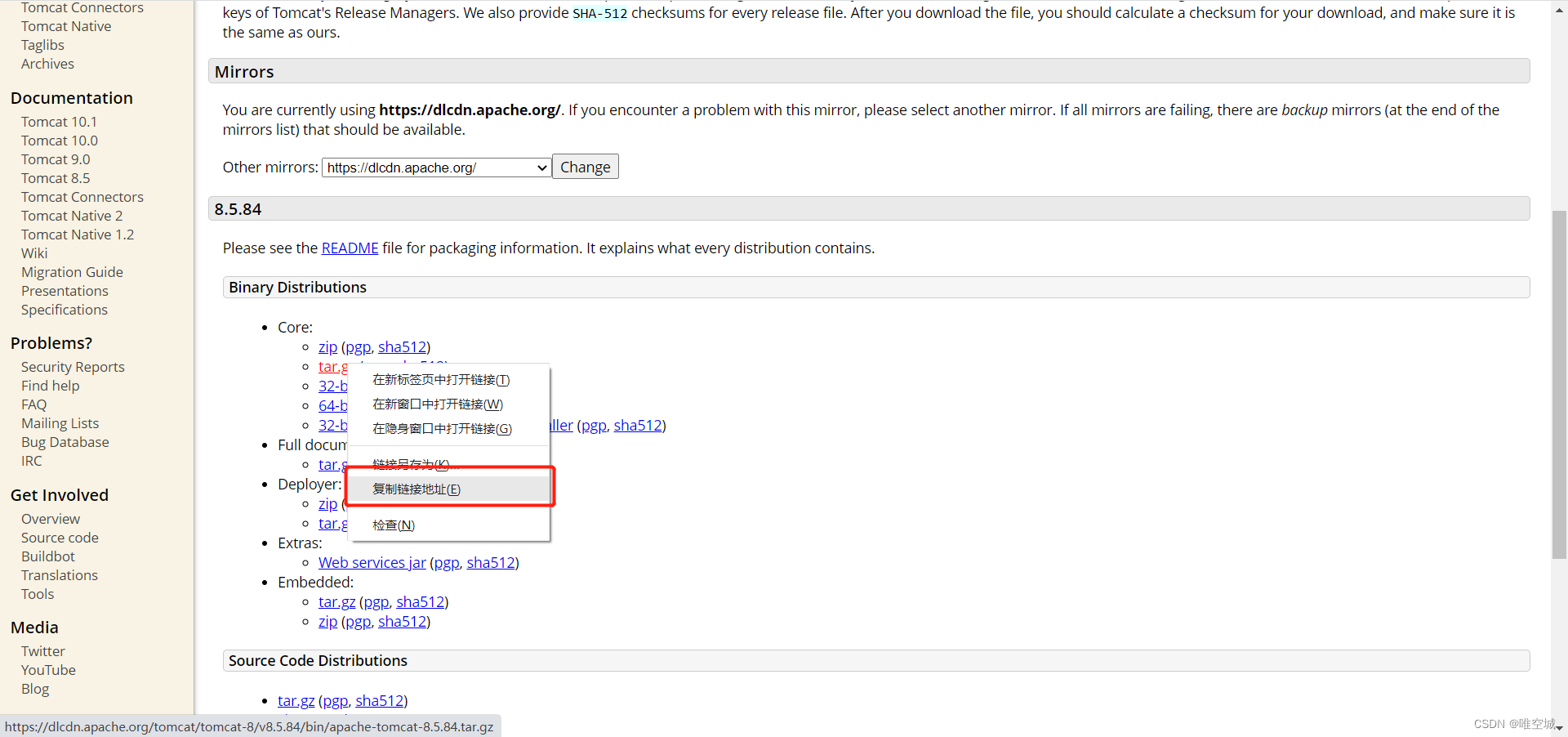Open Buildbot link
This screenshot has height=737, width=1568.
(x=47, y=556)
